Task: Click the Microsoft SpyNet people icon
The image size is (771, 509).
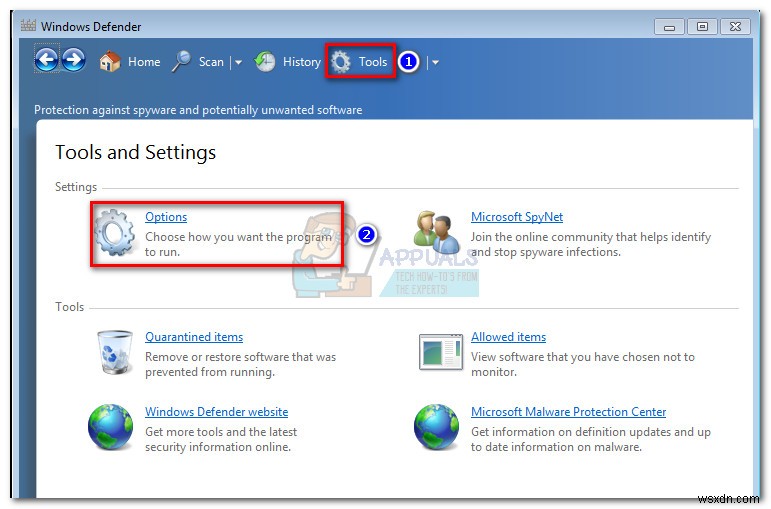Action: point(437,233)
